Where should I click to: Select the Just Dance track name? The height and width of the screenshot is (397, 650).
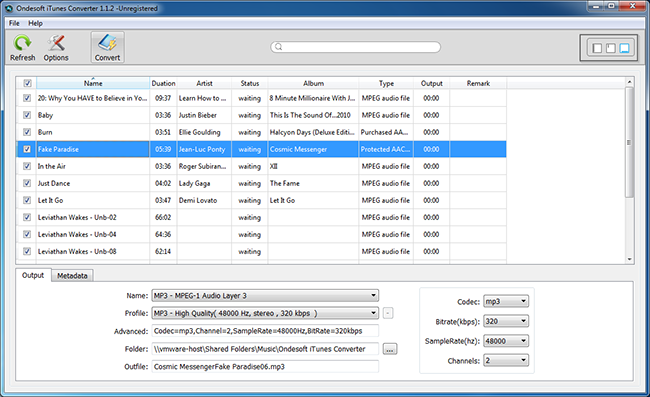pos(54,183)
